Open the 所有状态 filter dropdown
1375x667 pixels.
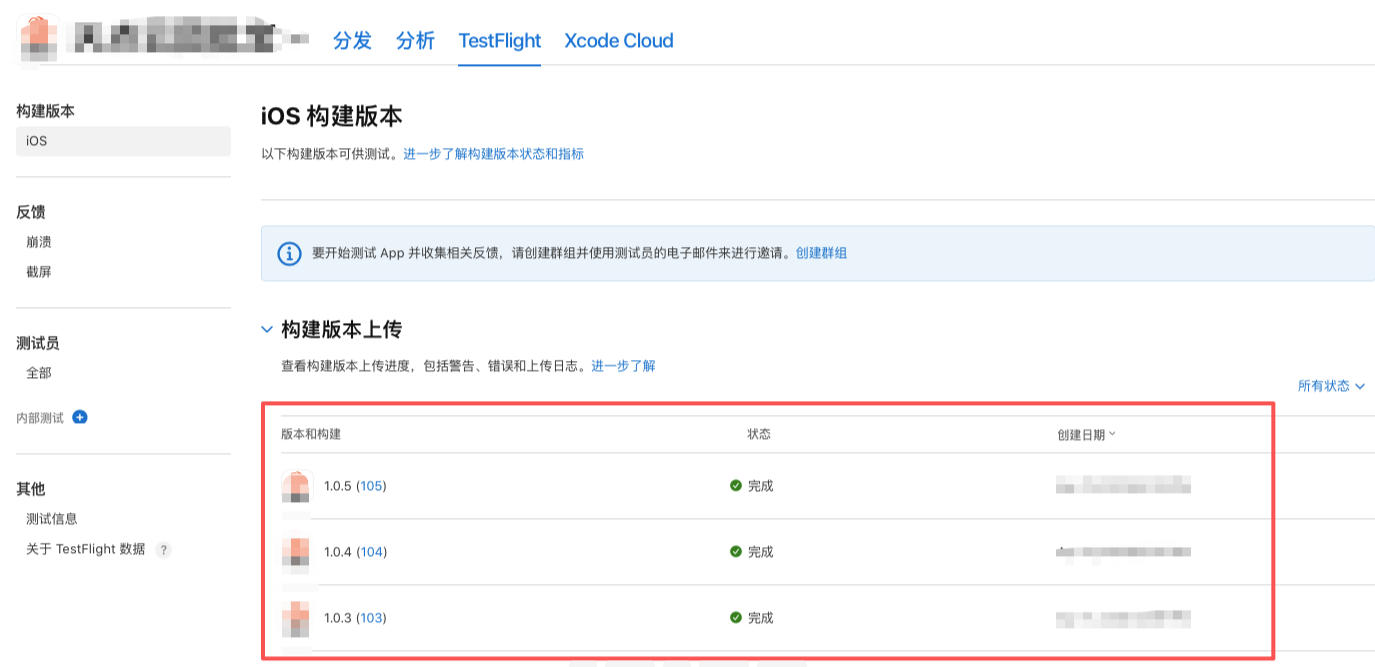coord(1331,386)
